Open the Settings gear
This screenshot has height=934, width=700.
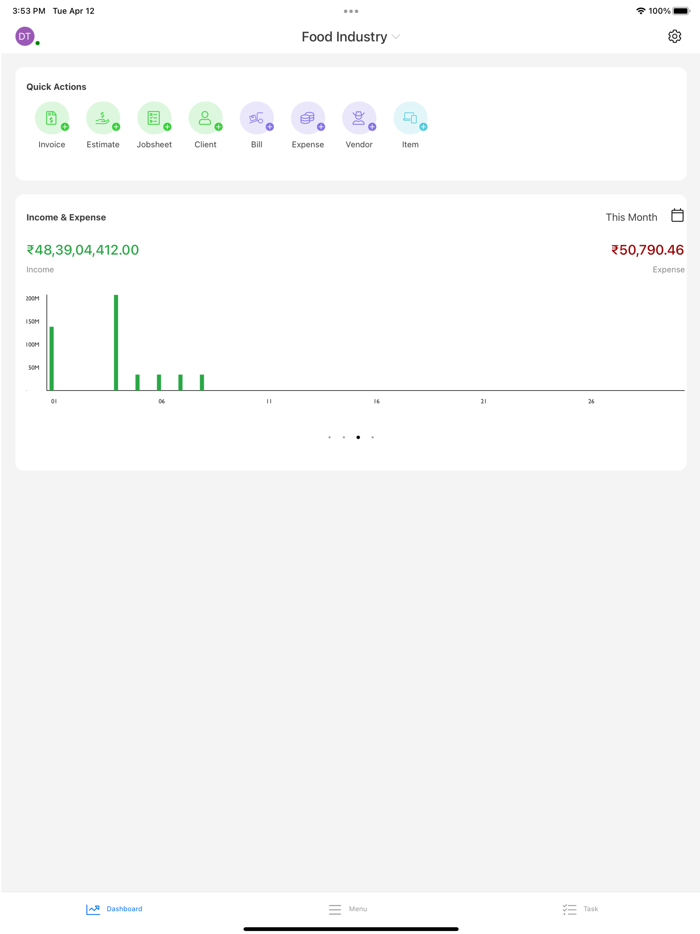click(676, 36)
